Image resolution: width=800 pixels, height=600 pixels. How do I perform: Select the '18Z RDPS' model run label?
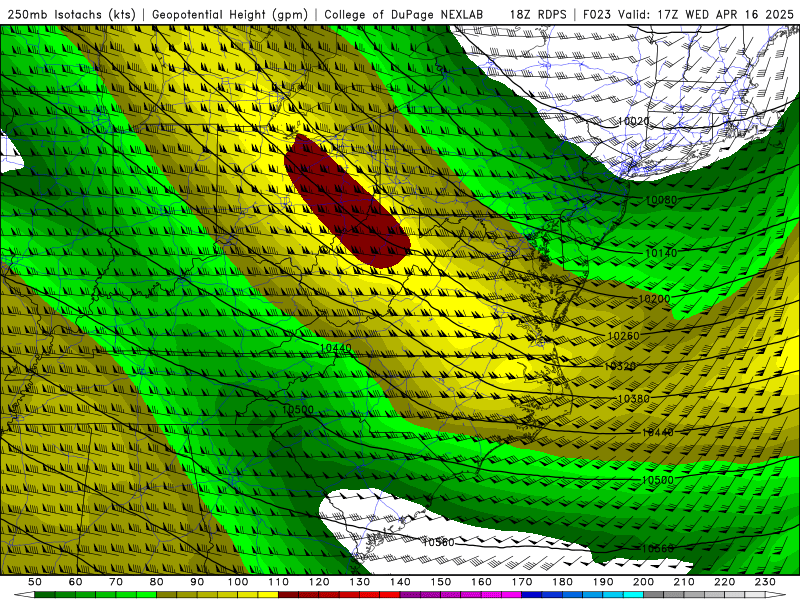click(538, 14)
